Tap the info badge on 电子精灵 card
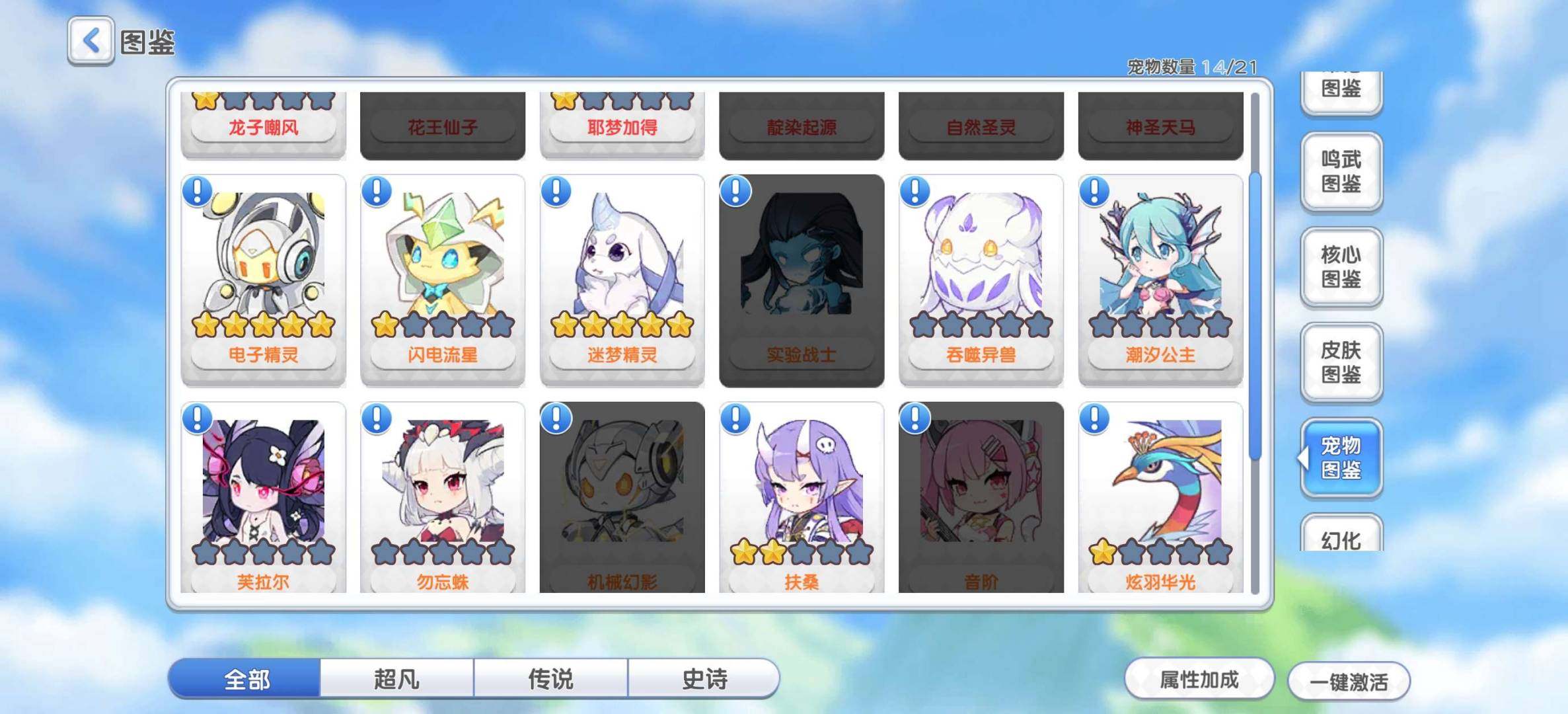Image resolution: width=1568 pixels, height=714 pixels. [x=197, y=191]
